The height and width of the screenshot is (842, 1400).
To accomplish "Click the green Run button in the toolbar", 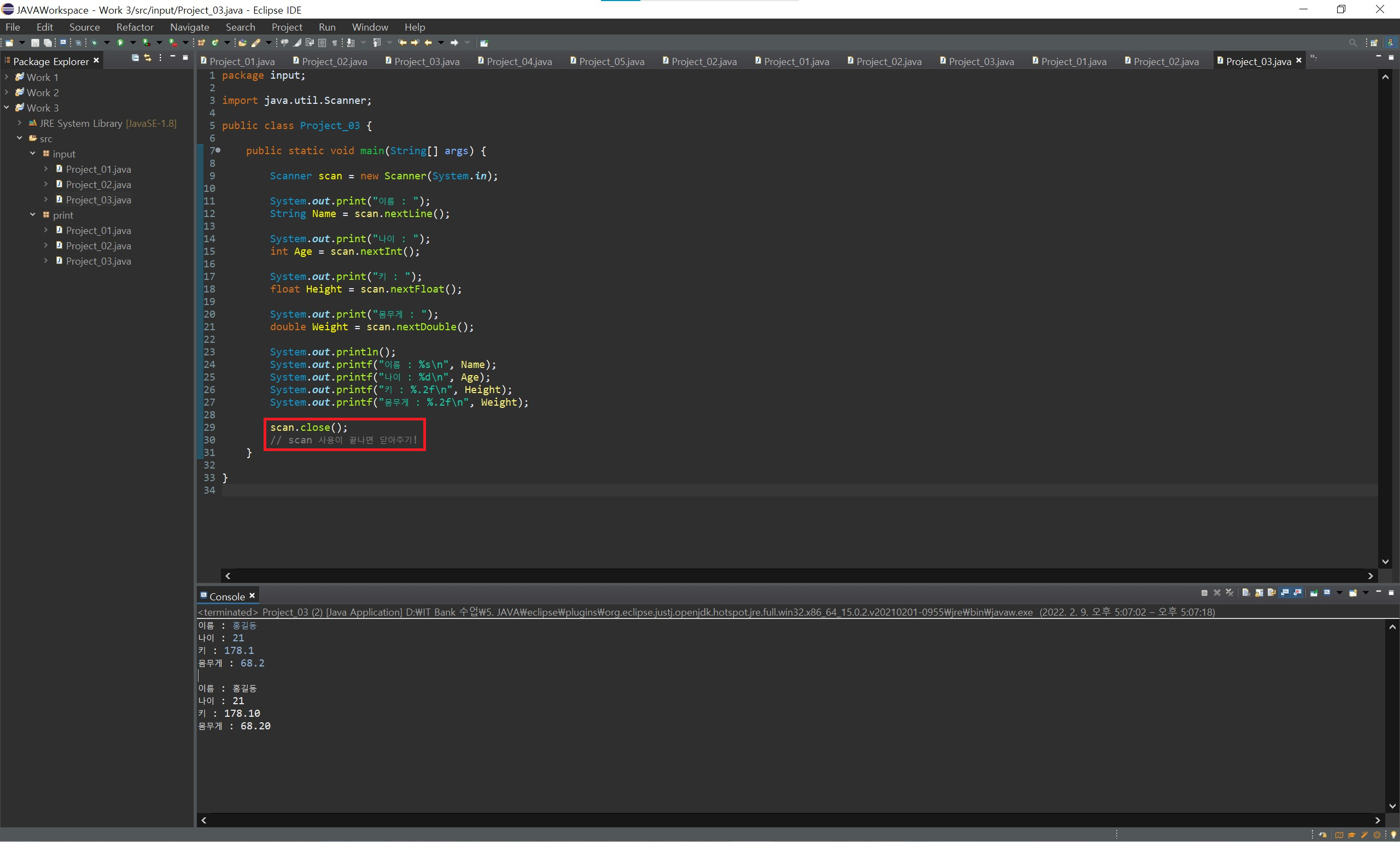I will click(120, 43).
